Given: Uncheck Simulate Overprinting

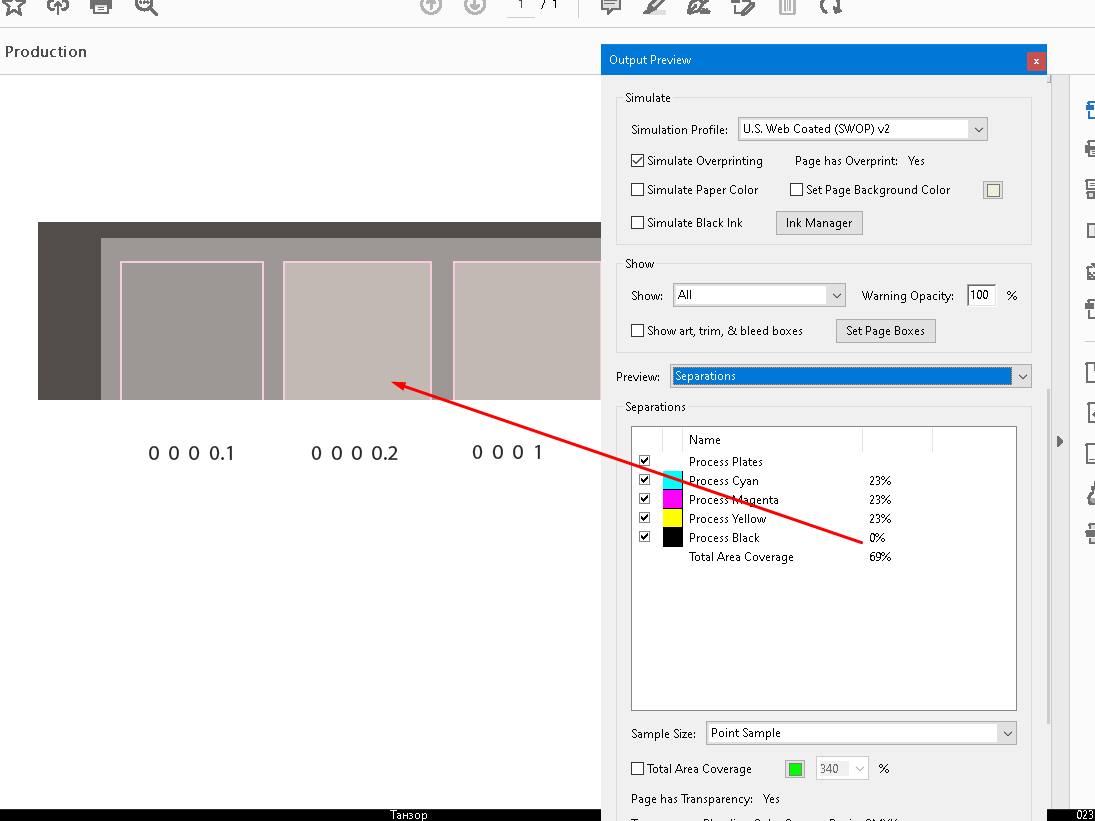Looking at the screenshot, I should [638, 161].
